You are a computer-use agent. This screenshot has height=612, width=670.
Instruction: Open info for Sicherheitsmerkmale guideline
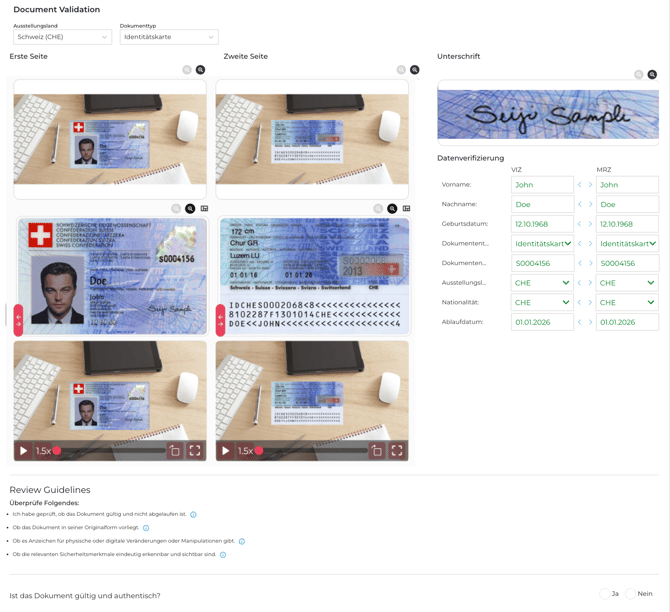click(223, 555)
